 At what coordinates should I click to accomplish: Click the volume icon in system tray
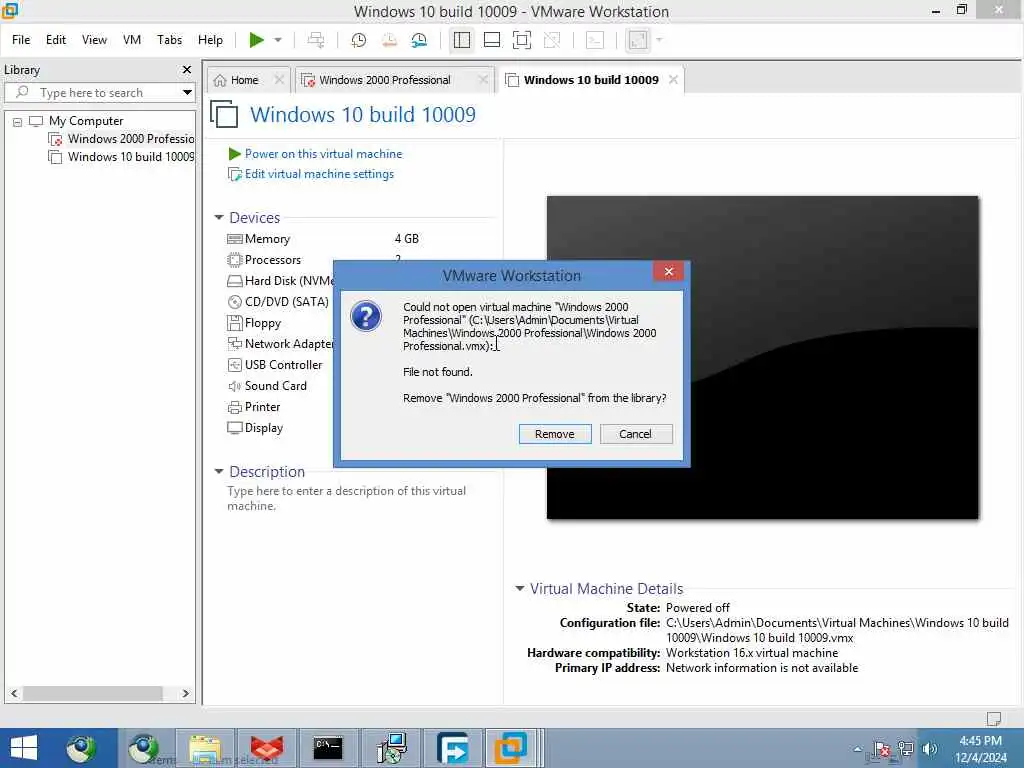(929, 749)
